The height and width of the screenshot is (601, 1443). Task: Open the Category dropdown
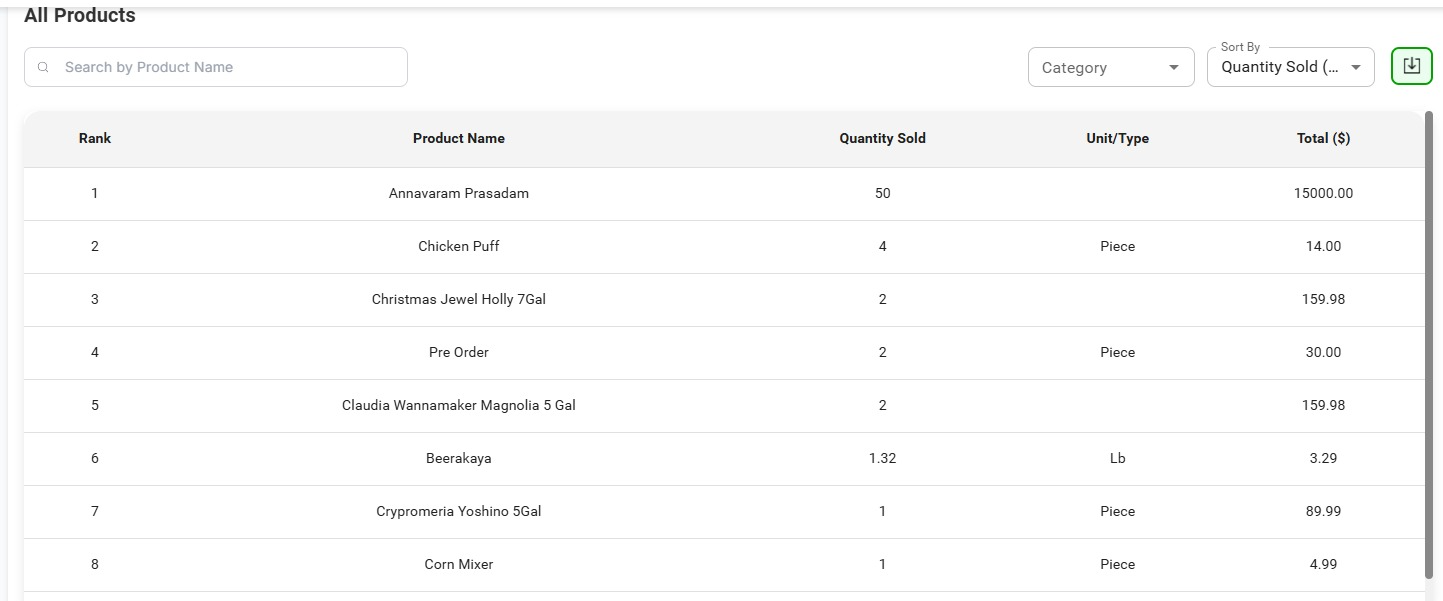pyautogui.click(x=1110, y=68)
